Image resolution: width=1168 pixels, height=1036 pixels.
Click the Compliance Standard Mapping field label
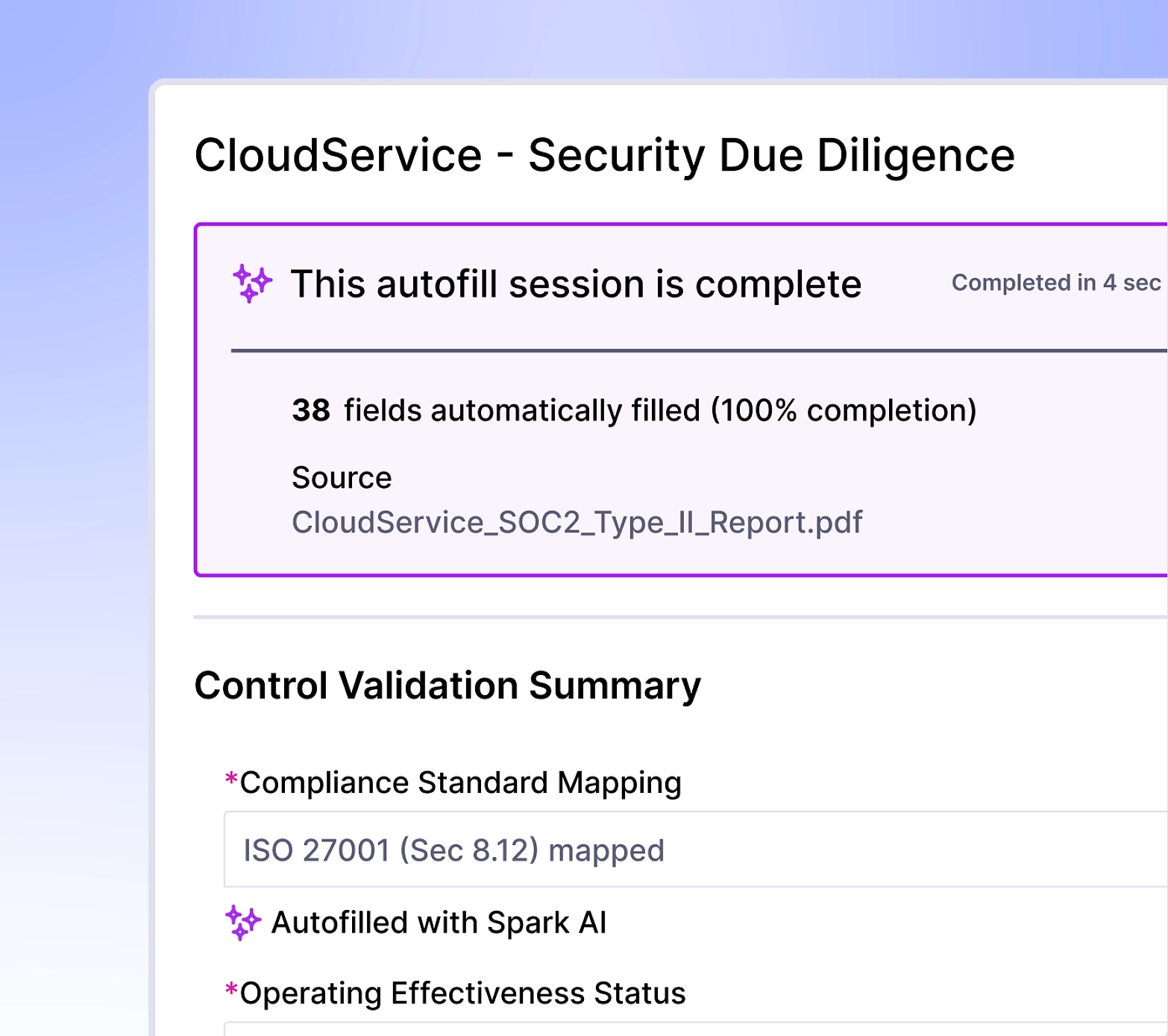click(x=460, y=783)
